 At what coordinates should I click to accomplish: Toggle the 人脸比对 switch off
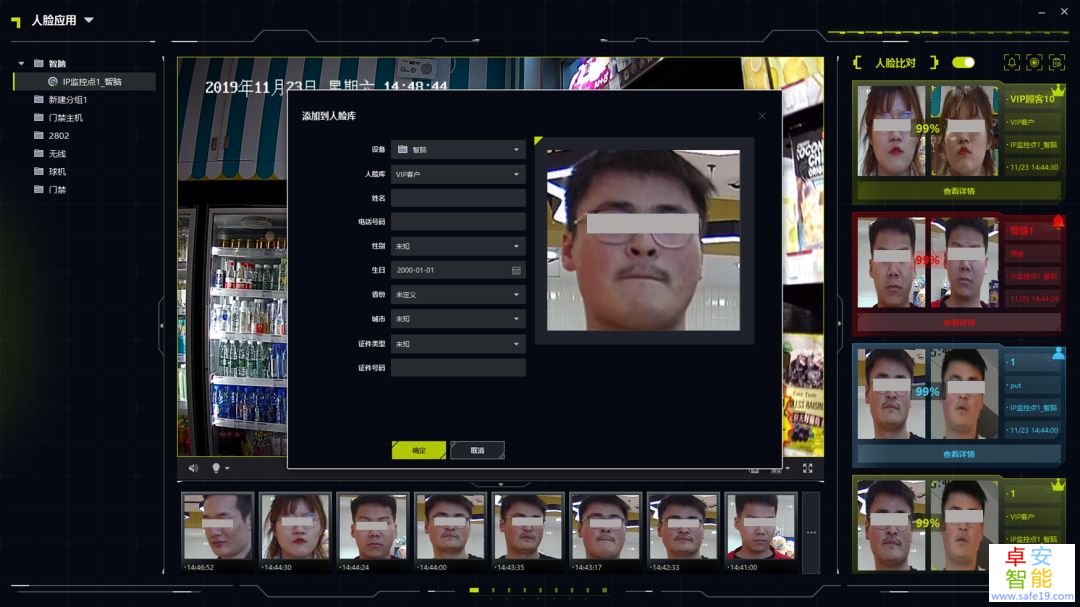point(963,62)
